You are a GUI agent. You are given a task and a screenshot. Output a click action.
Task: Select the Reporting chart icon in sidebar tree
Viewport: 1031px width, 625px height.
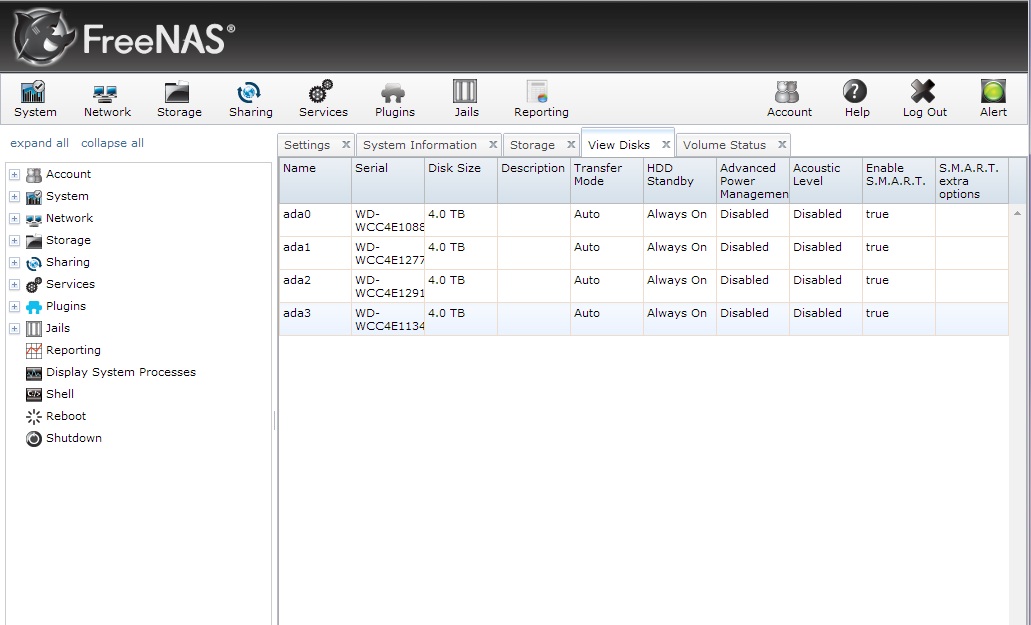coord(34,351)
